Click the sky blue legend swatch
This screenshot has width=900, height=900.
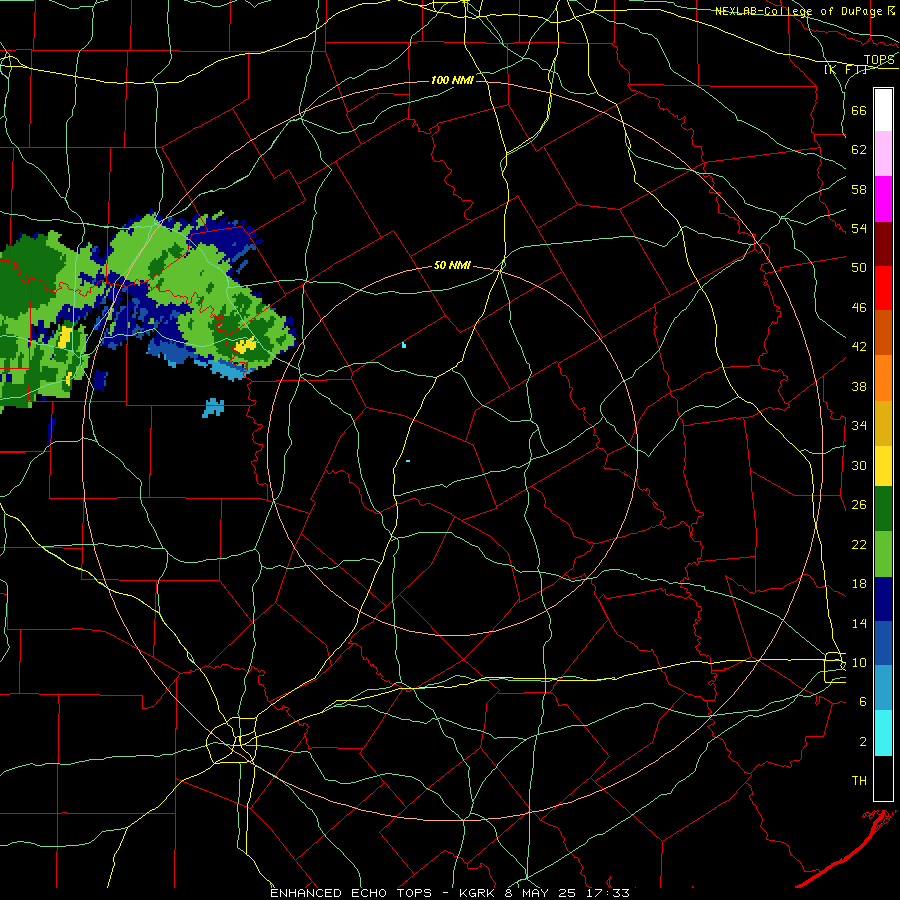(883, 688)
